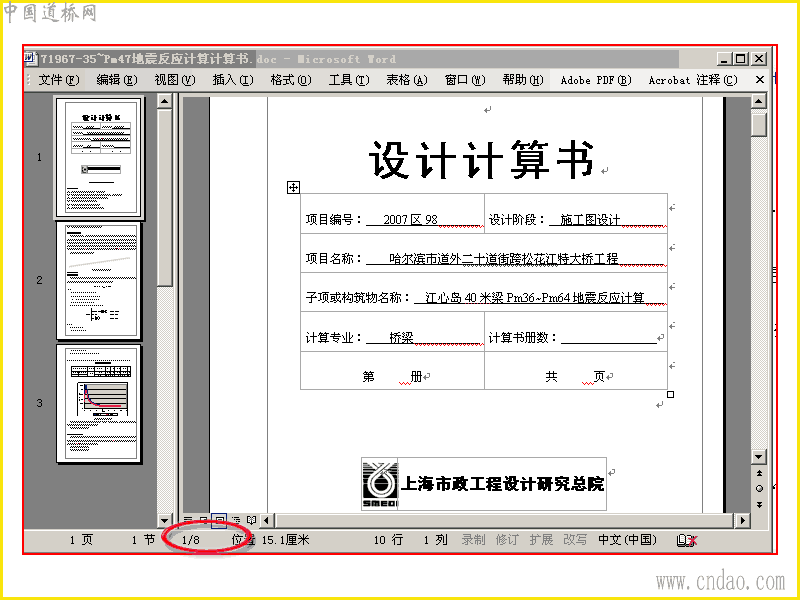Click Next Page double-arrow button
This screenshot has width=800, height=600.
click(759, 505)
